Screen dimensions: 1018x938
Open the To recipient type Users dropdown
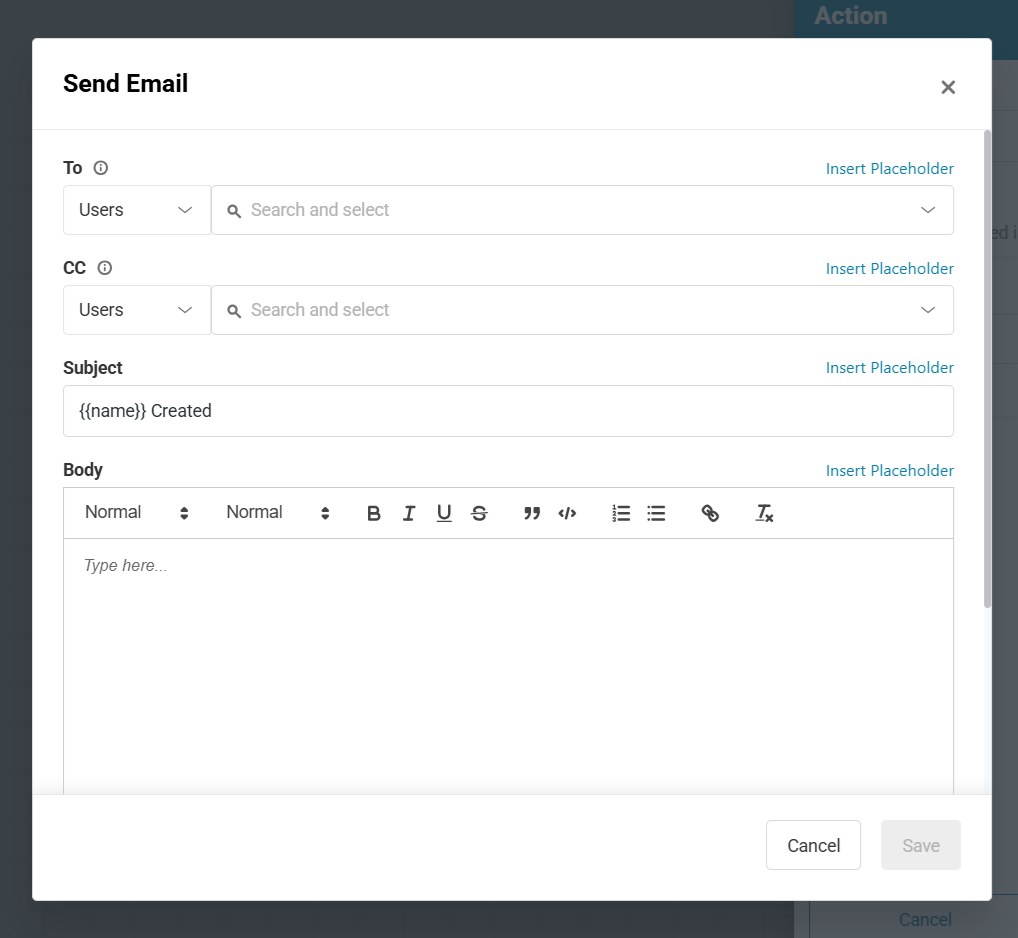tap(136, 210)
